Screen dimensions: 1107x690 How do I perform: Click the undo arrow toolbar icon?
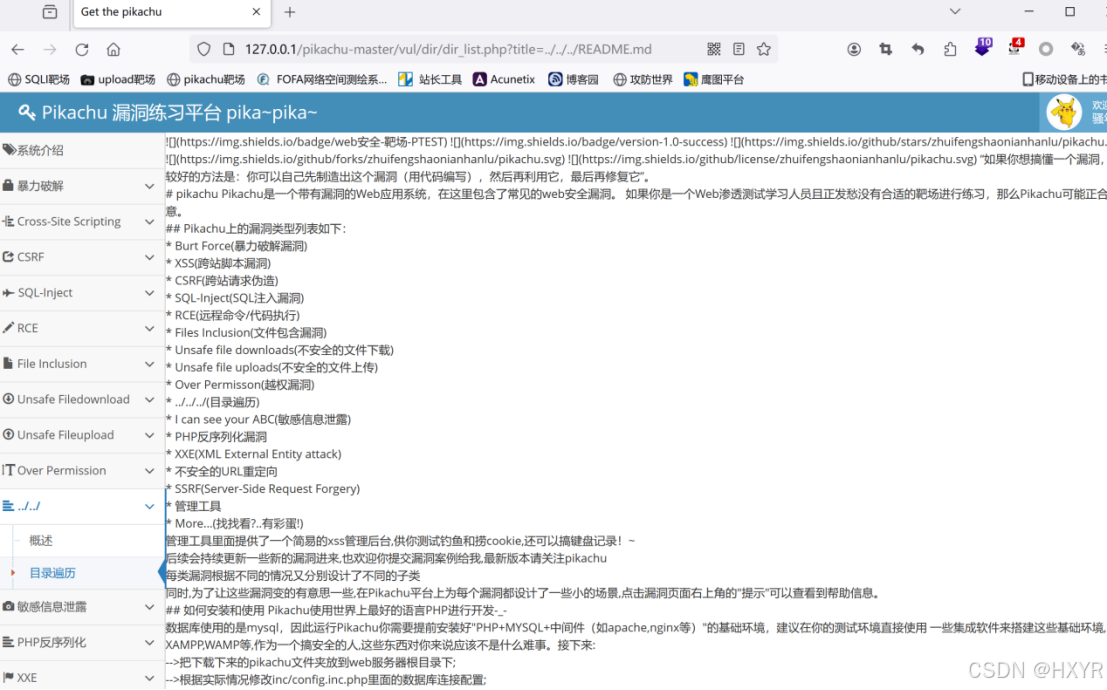918,49
